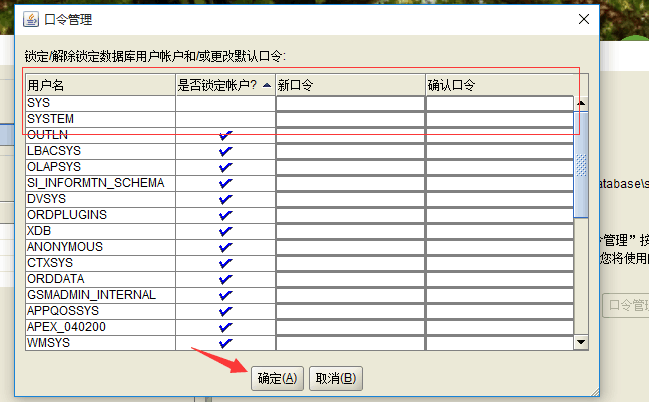Click new password field for SYSTEM
Image resolution: width=649 pixels, height=402 pixels.
(351, 120)
